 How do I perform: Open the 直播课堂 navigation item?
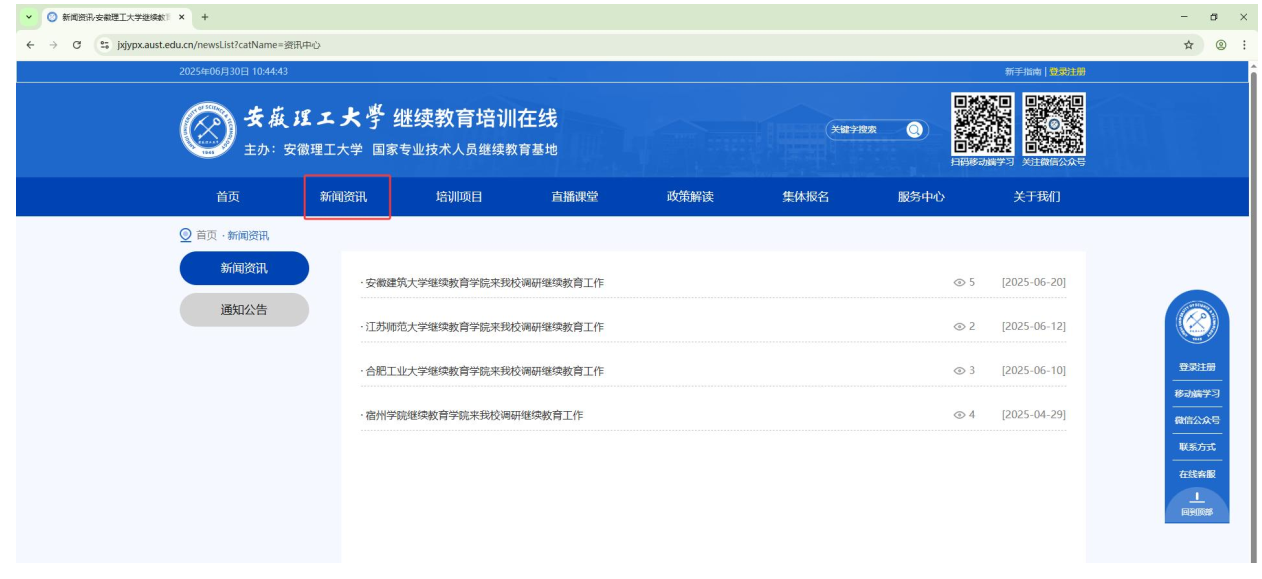(x=575, y=197)
